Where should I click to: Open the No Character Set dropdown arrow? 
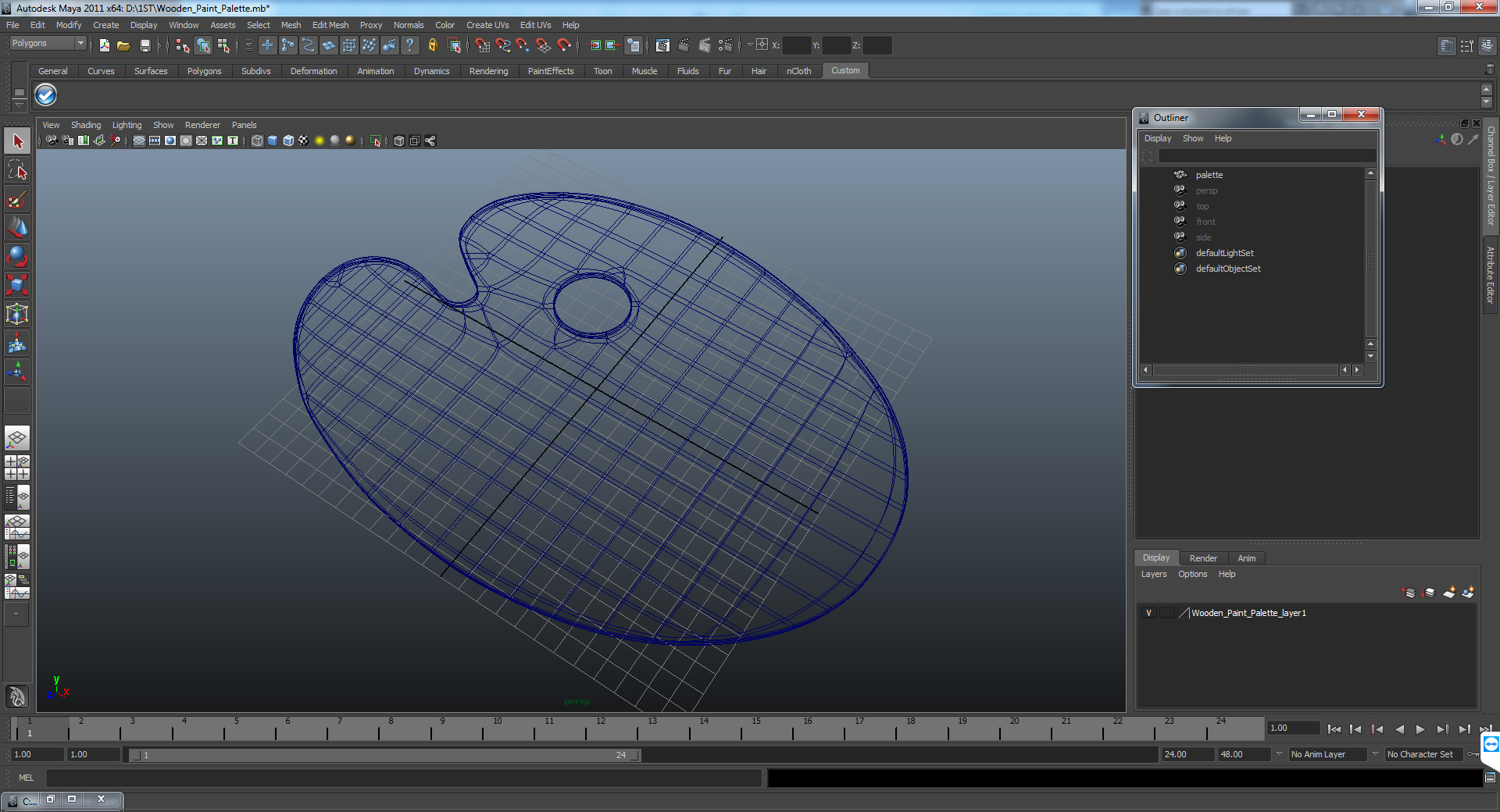tap(1376, 754)
